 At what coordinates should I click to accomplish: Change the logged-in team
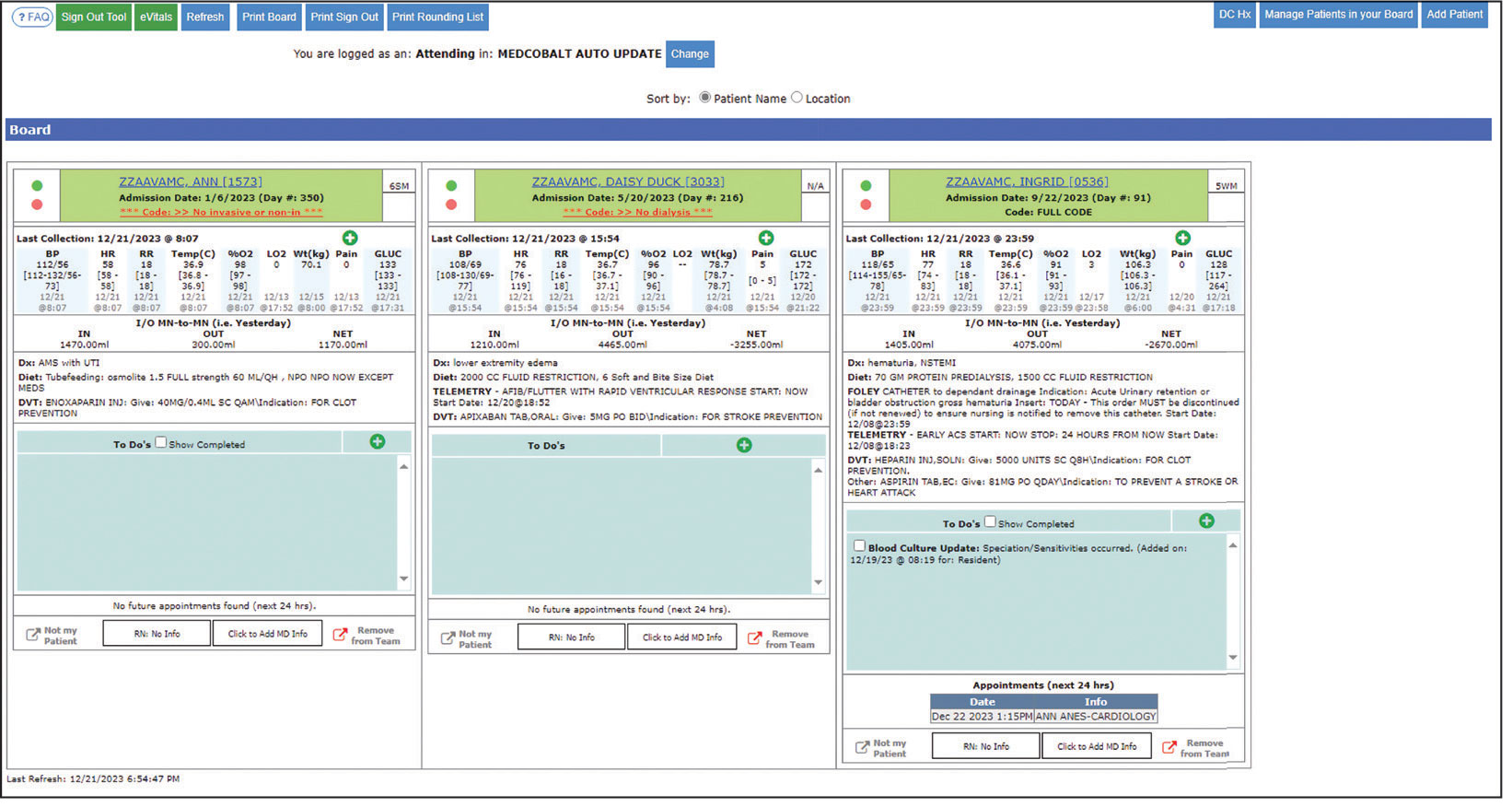tap(690, 54)
